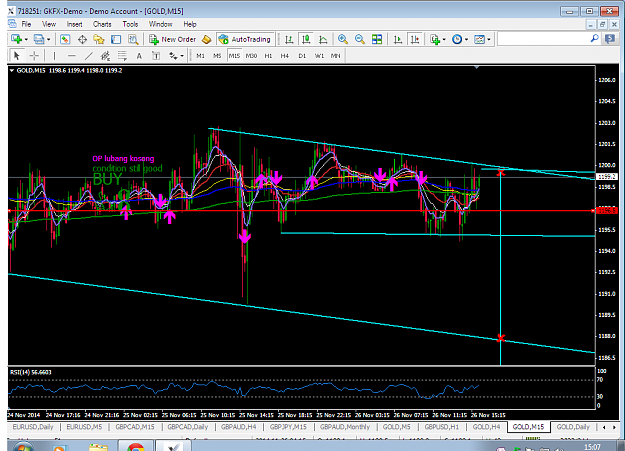Switch to the GOLD,H4 chart tab
Screen dimensions: 625x451
pyautogui.click(x=486, y=427)
